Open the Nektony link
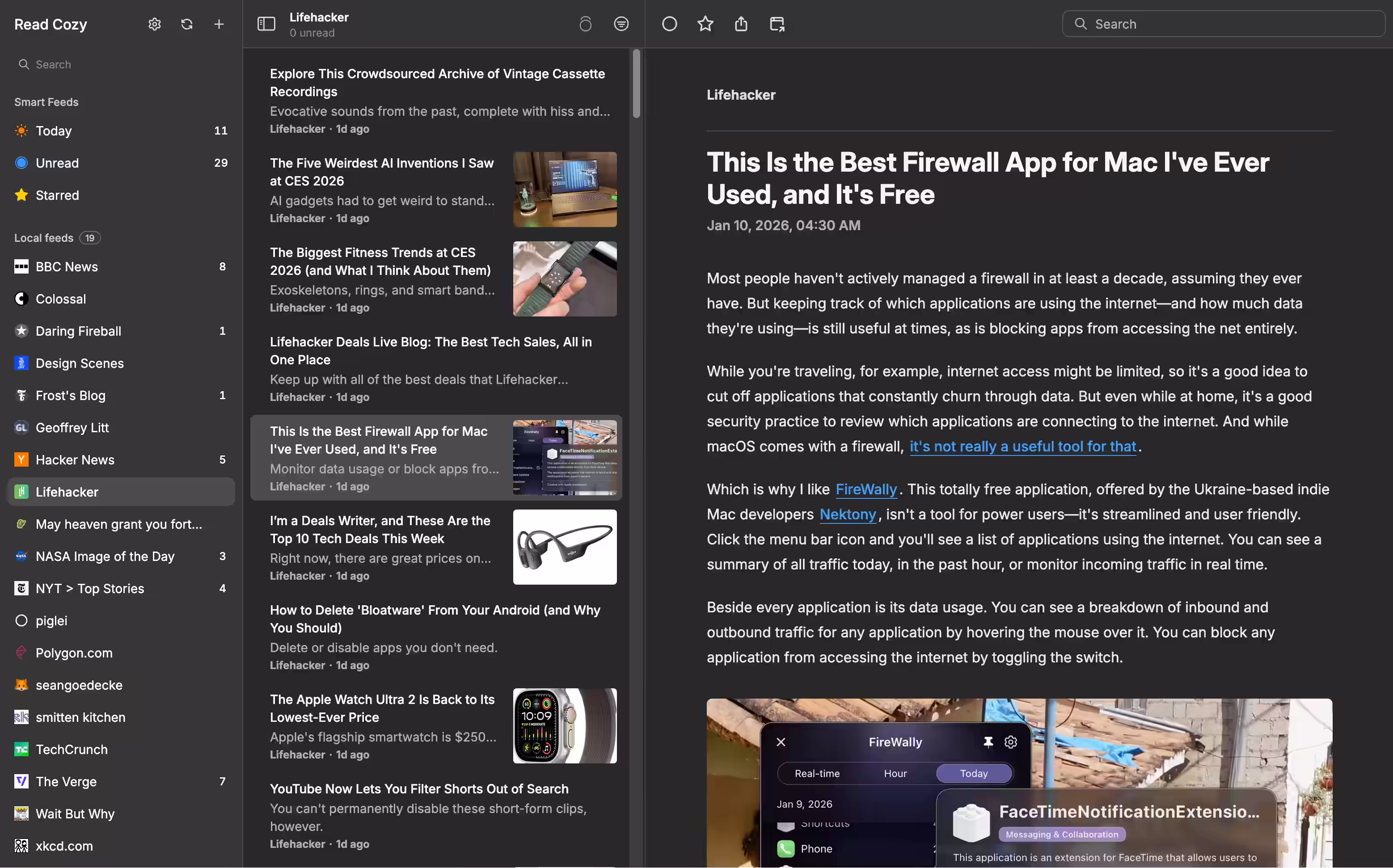The width and height of the screenshot is (1393, 868). click(x=848, y=515)
